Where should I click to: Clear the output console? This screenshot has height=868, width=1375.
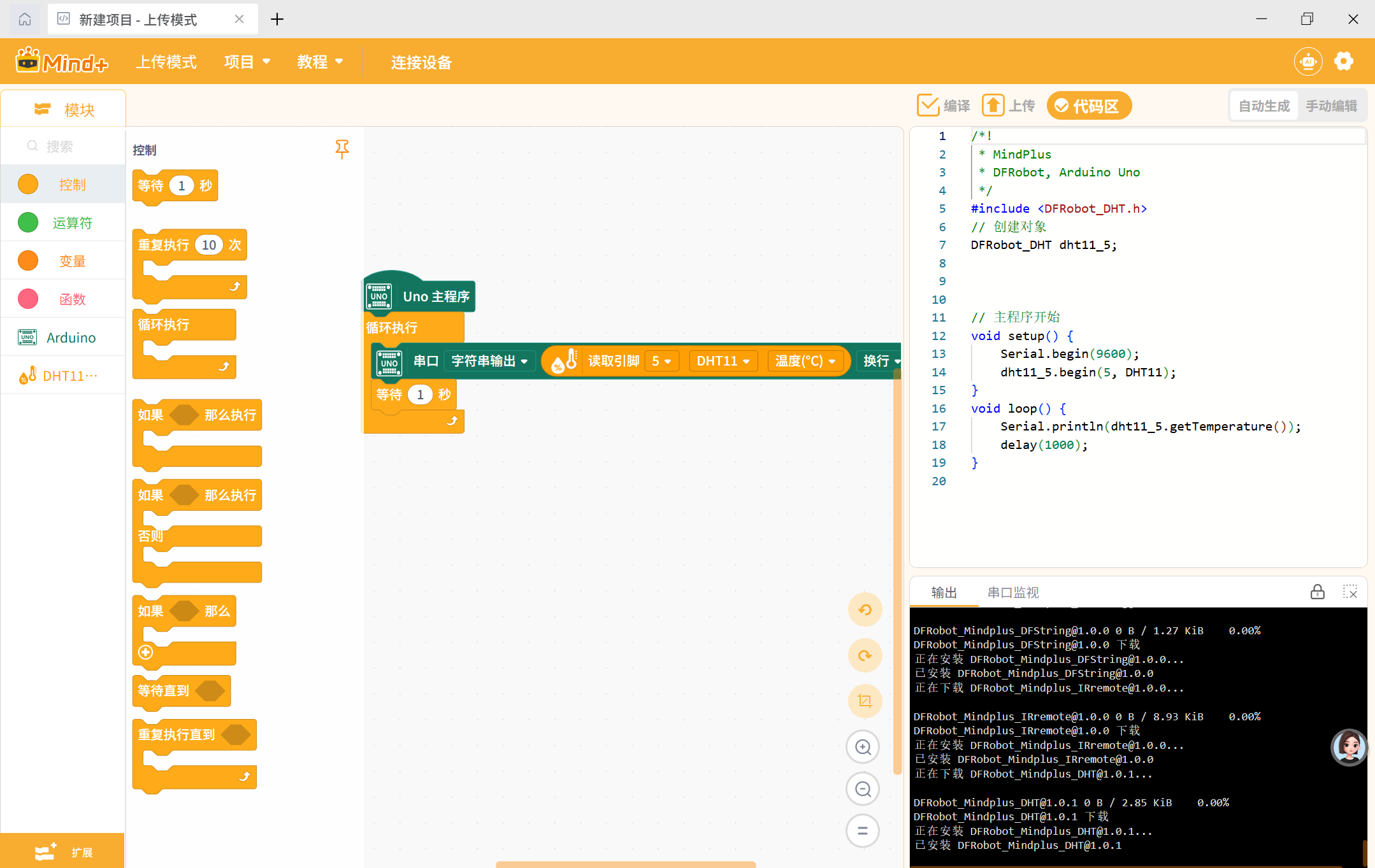[x=1350, y=592]
